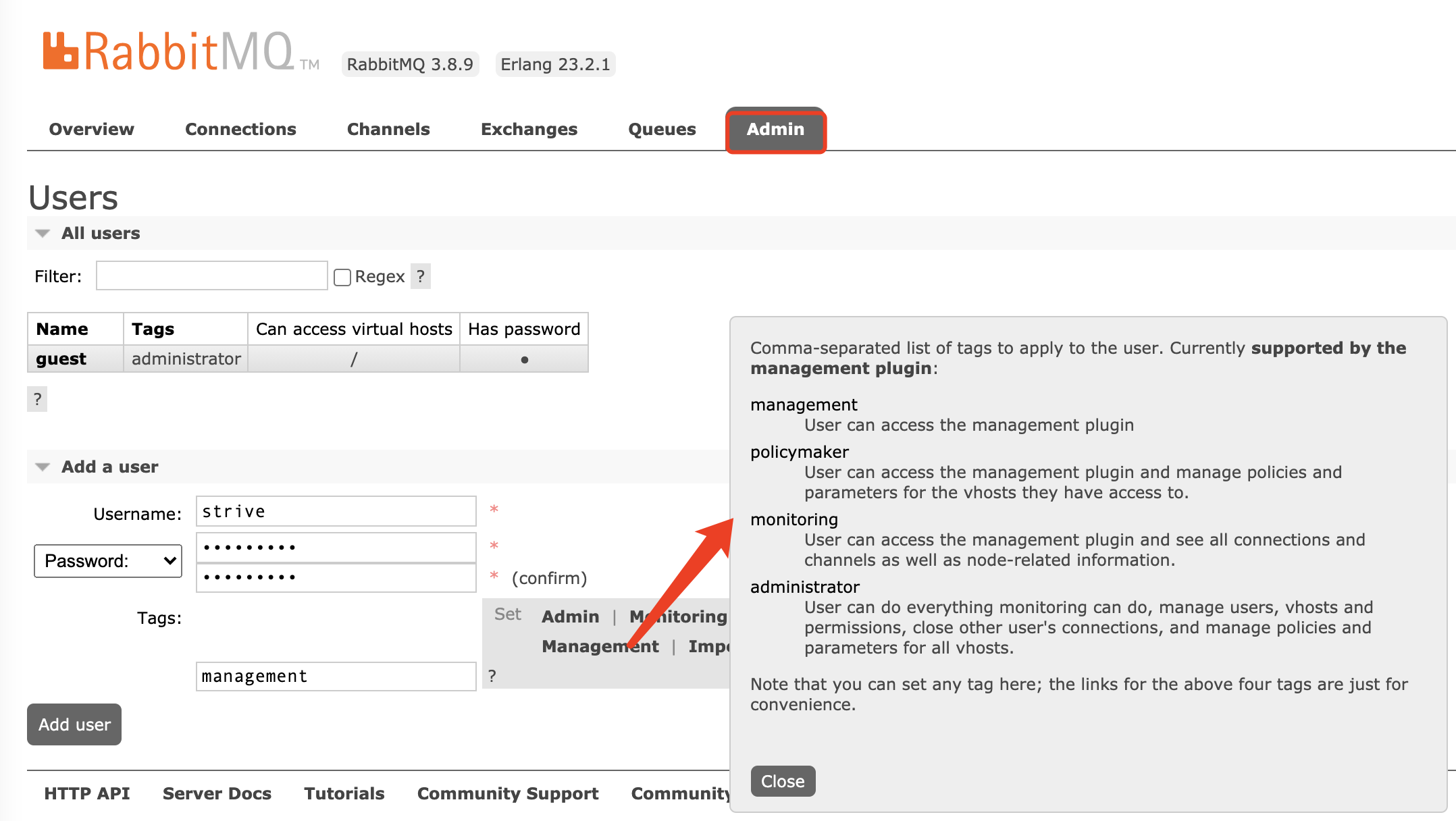Open the Regex help question mark
The width and height of the screenshot is (1456, 821).
[421, 276]
